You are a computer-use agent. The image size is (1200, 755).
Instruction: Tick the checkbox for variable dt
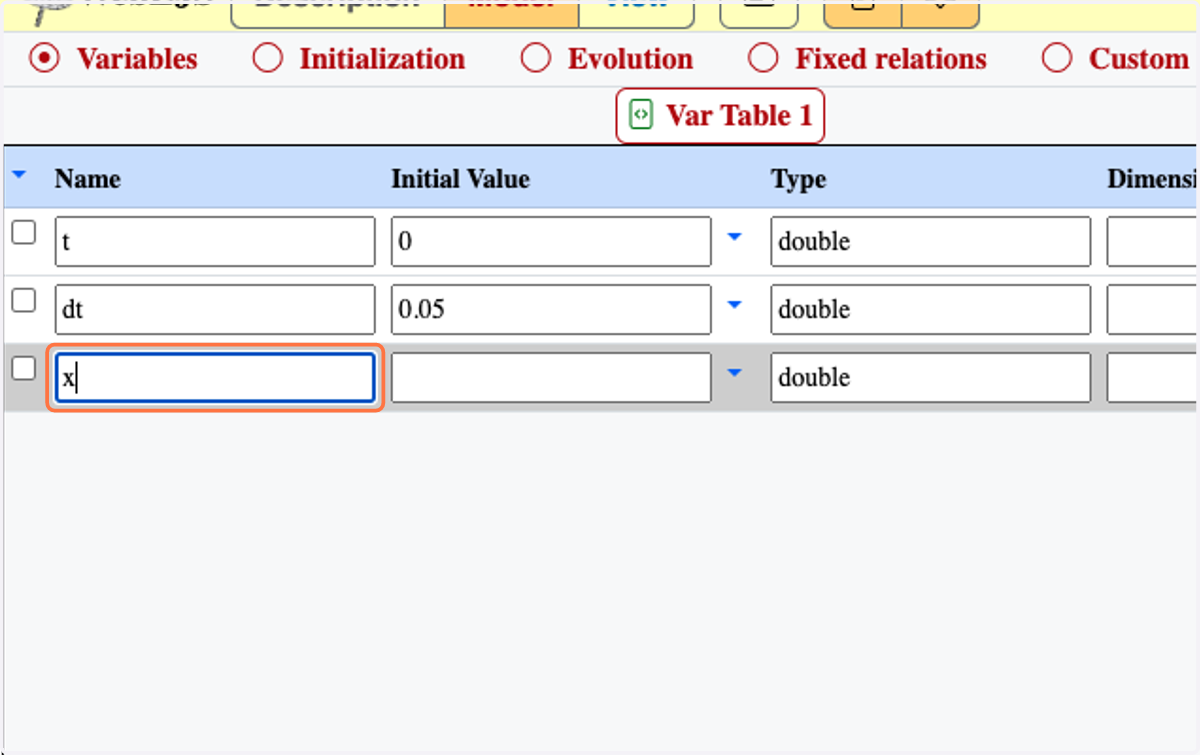click(23, 301)
